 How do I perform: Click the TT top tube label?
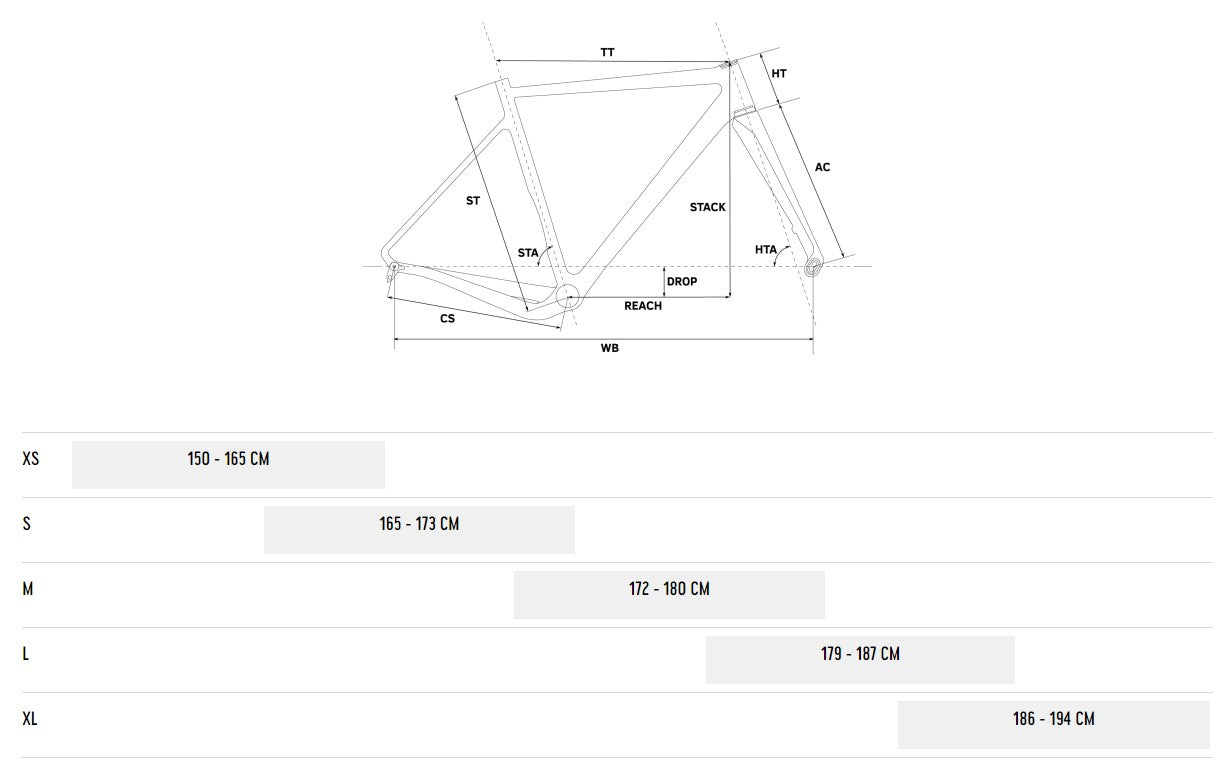click(607, 51)
